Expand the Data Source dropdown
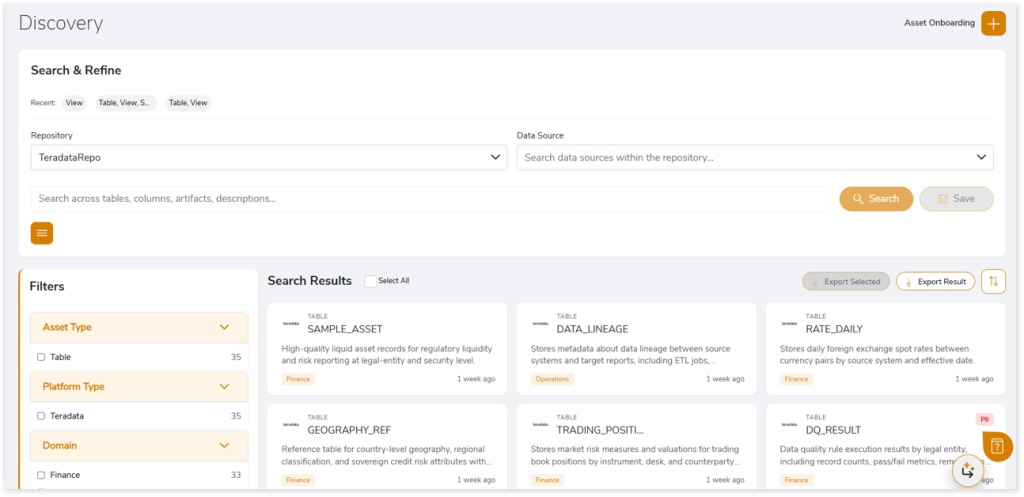This screenshot has width=1024, height=497. tap(754, 157)
